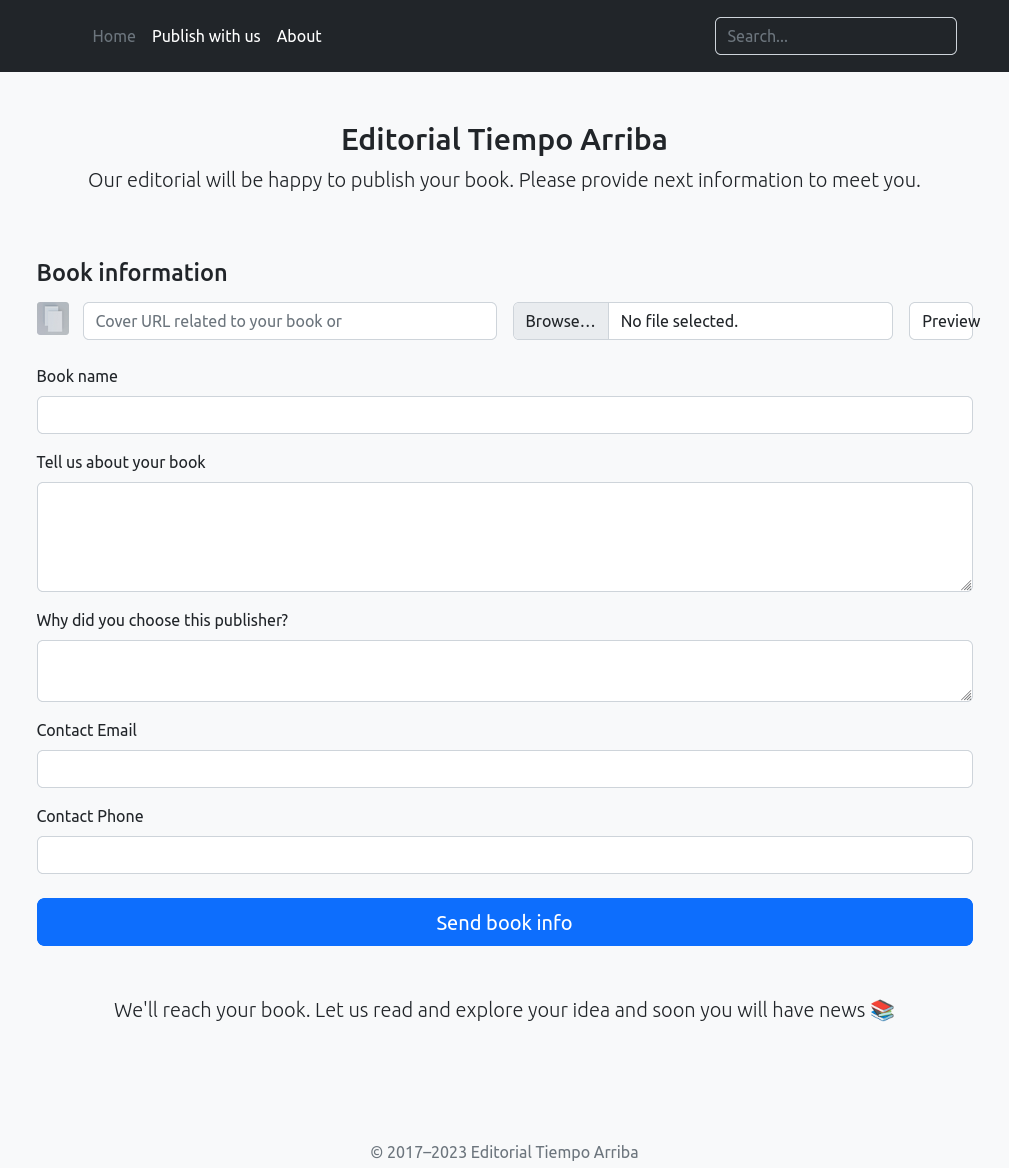The width and height of the screenshot is (1009, 1168).
Task: Click the "Contact Email" field label
Action: tap(87, 730)
